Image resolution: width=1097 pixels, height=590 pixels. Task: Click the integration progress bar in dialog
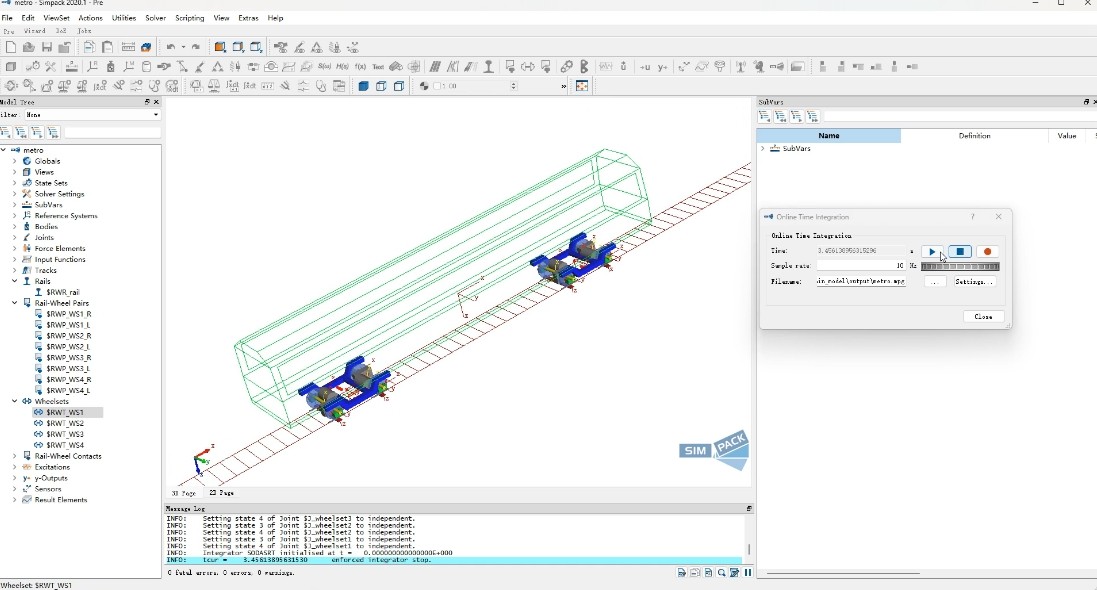click(x=960, y=266)
